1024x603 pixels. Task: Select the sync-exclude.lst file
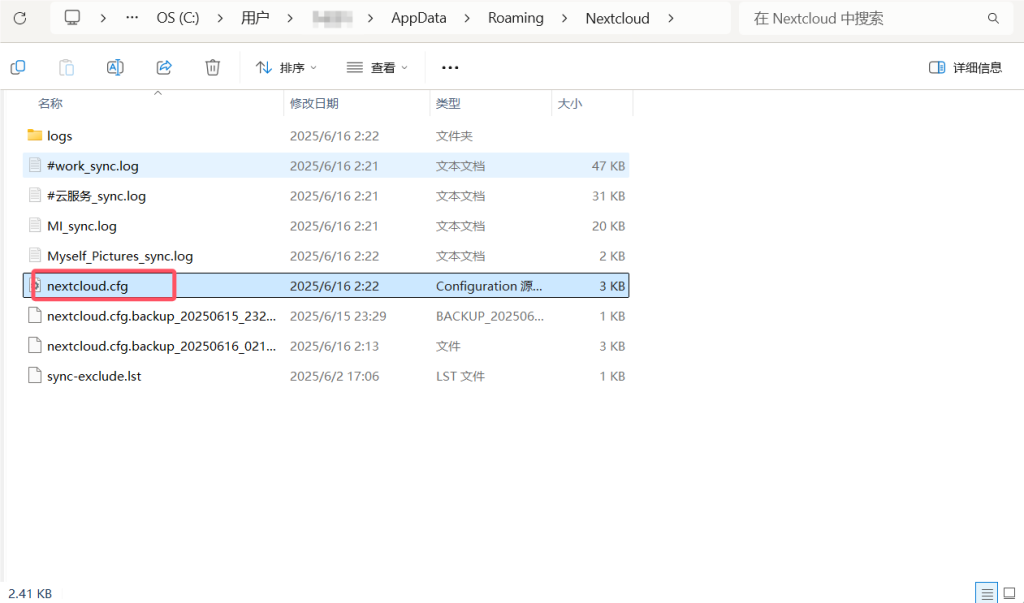(x=94, y=376)
